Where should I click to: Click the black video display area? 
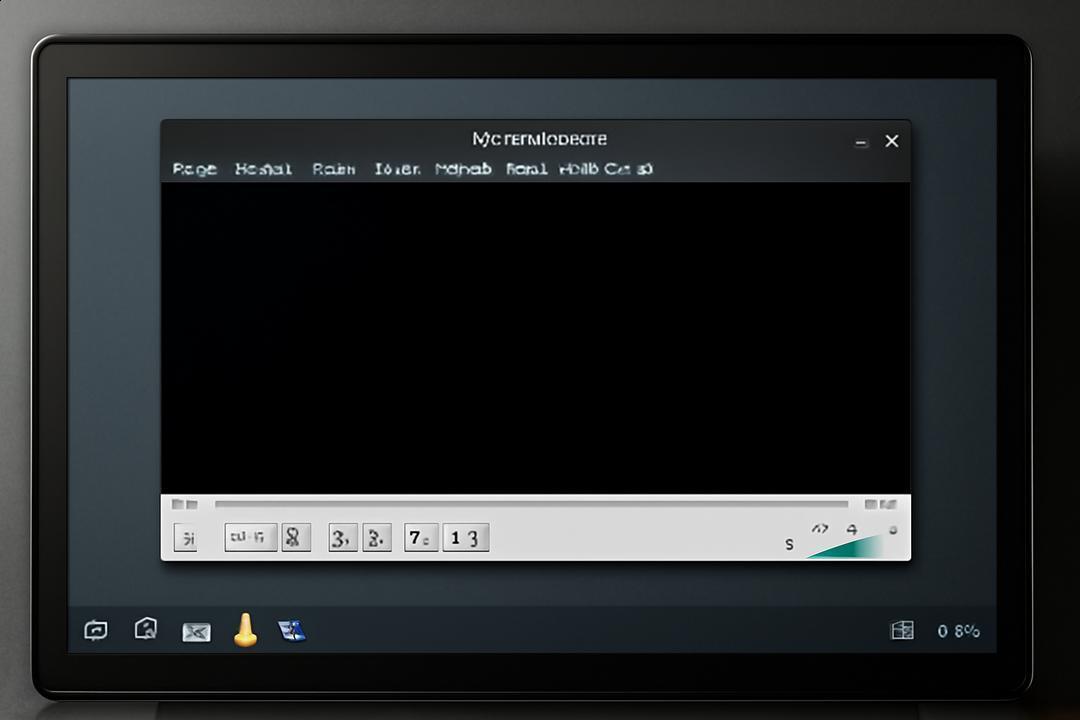click(535, 338)
